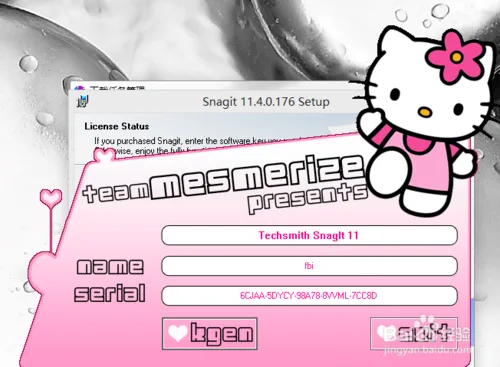The image size is (500, 367).
Task: Click the 'If you purchased Snagit' instruction text
Action: pyautogui.click(x=187, y=141)
